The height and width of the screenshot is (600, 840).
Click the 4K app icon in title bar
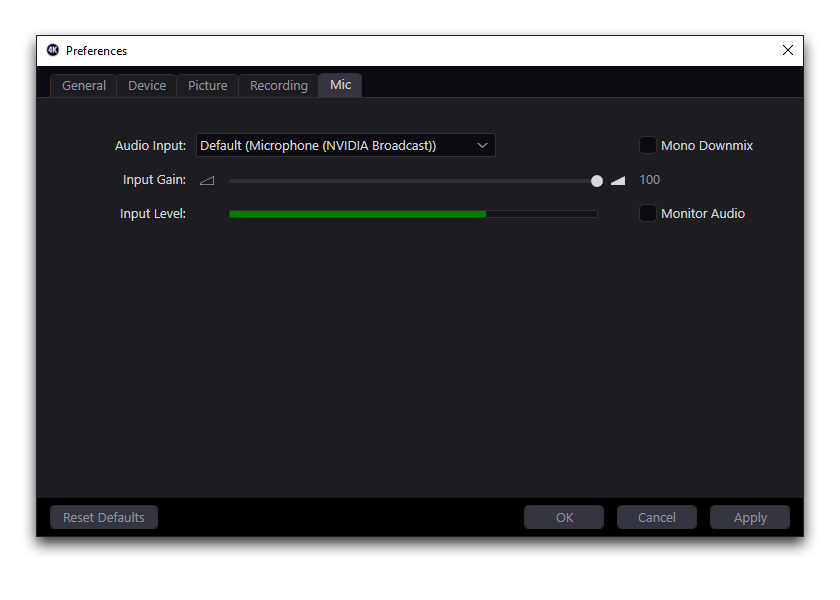point(53,50)
